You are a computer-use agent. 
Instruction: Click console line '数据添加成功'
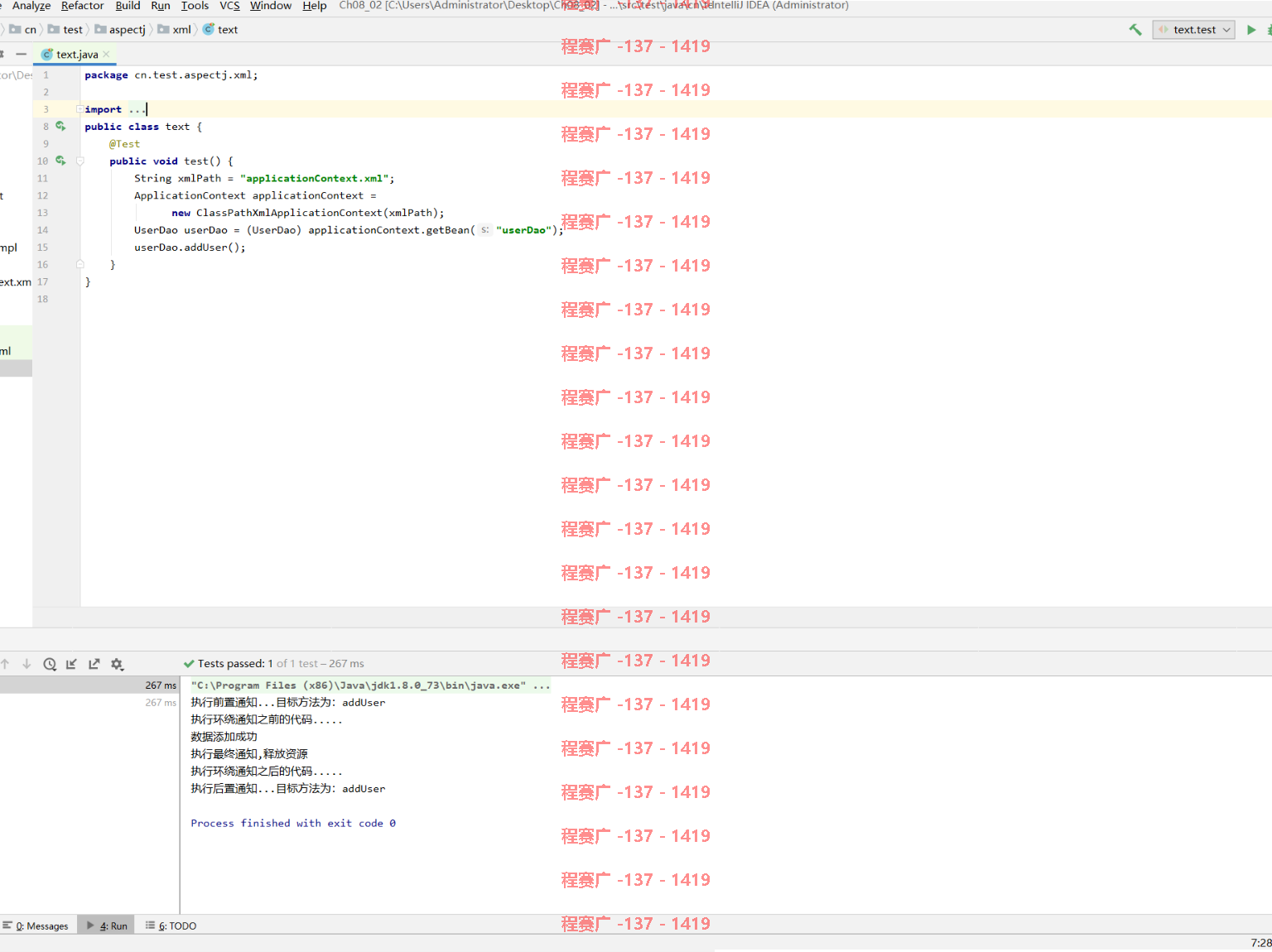click(x=224, y=737)
